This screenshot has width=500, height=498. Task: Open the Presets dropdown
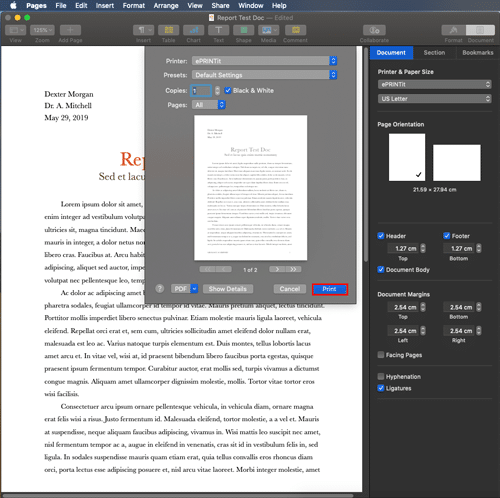(264, 75)
